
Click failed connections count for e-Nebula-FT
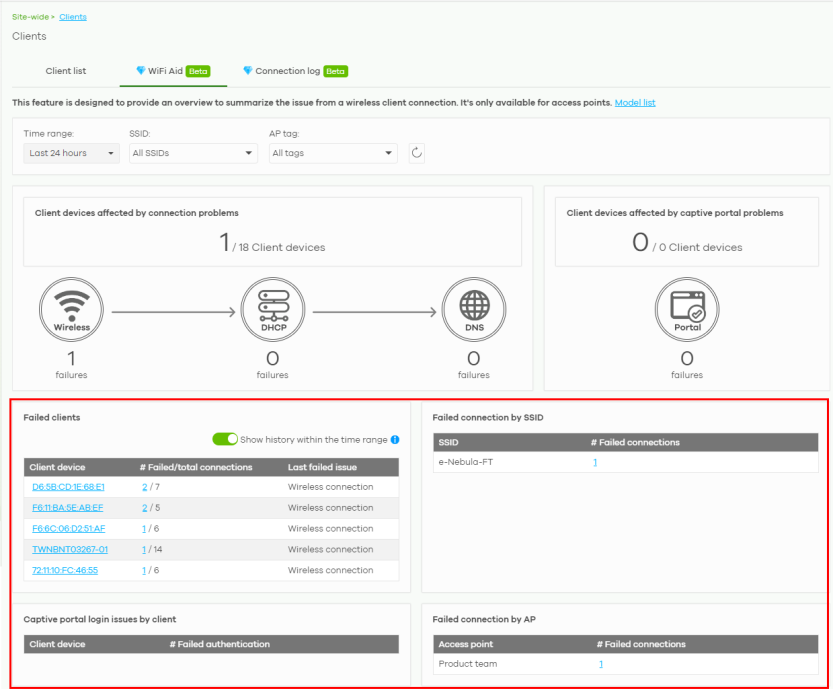coord(595,462)
